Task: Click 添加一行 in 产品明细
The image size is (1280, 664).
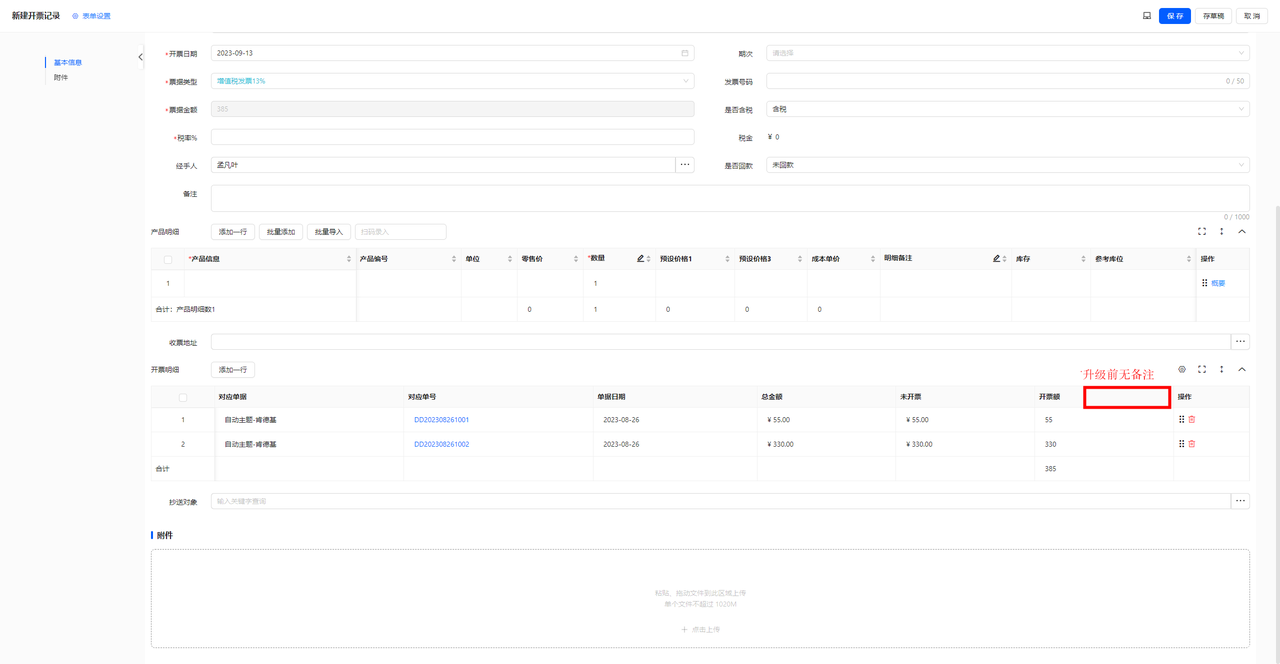Action: pos(233,231)
